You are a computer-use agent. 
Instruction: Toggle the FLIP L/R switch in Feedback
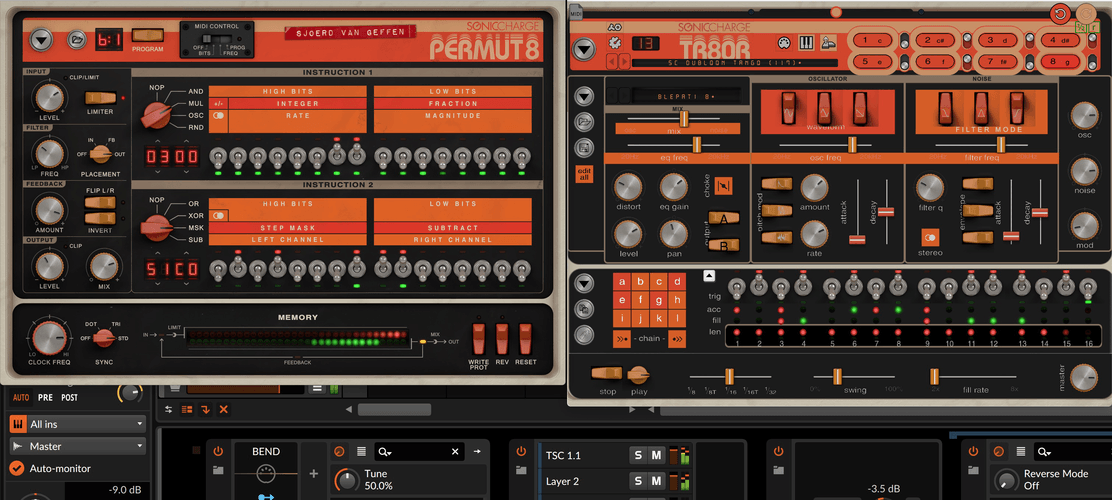(99, 203)
